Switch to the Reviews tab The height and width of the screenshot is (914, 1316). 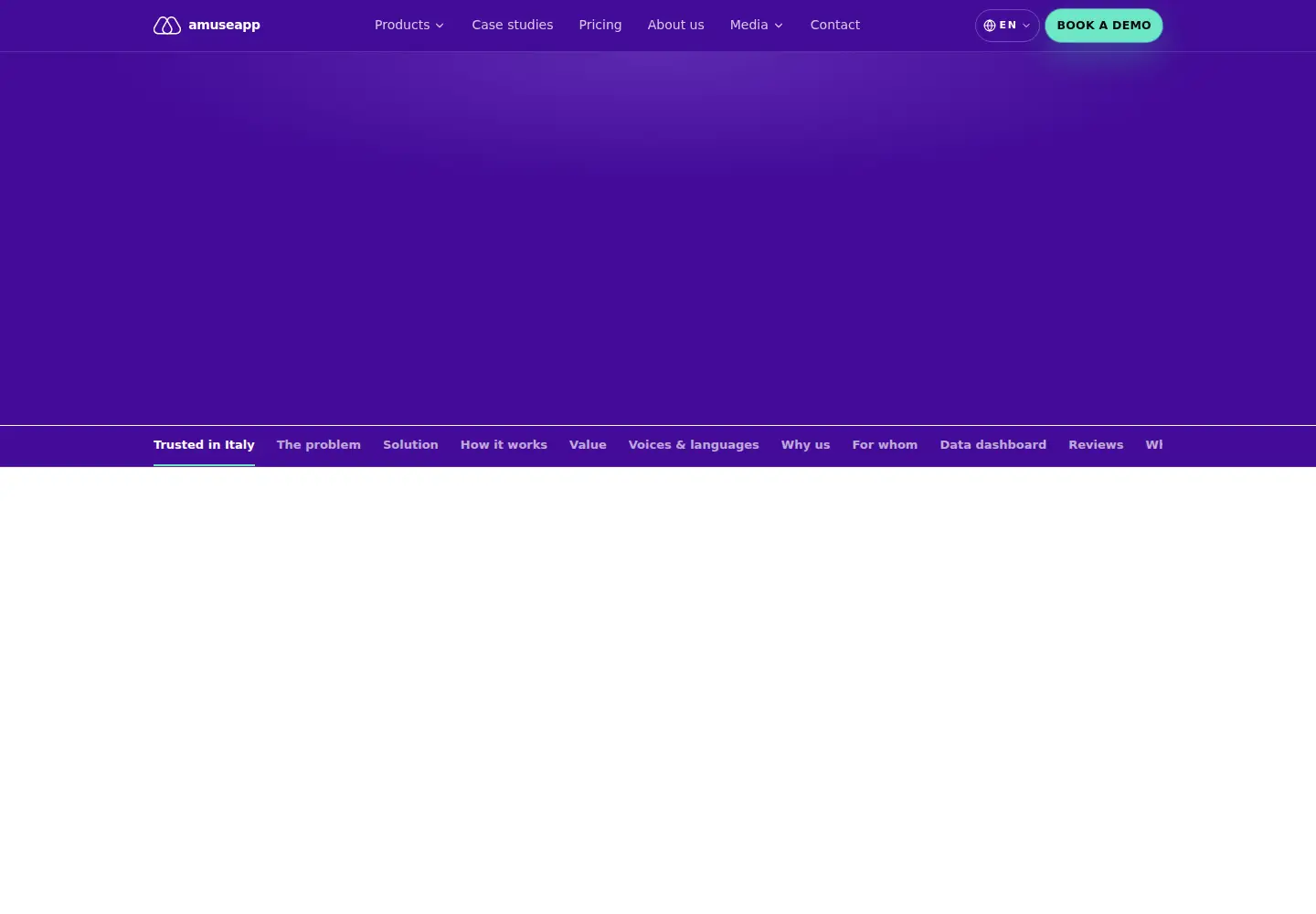point(1096,445)
